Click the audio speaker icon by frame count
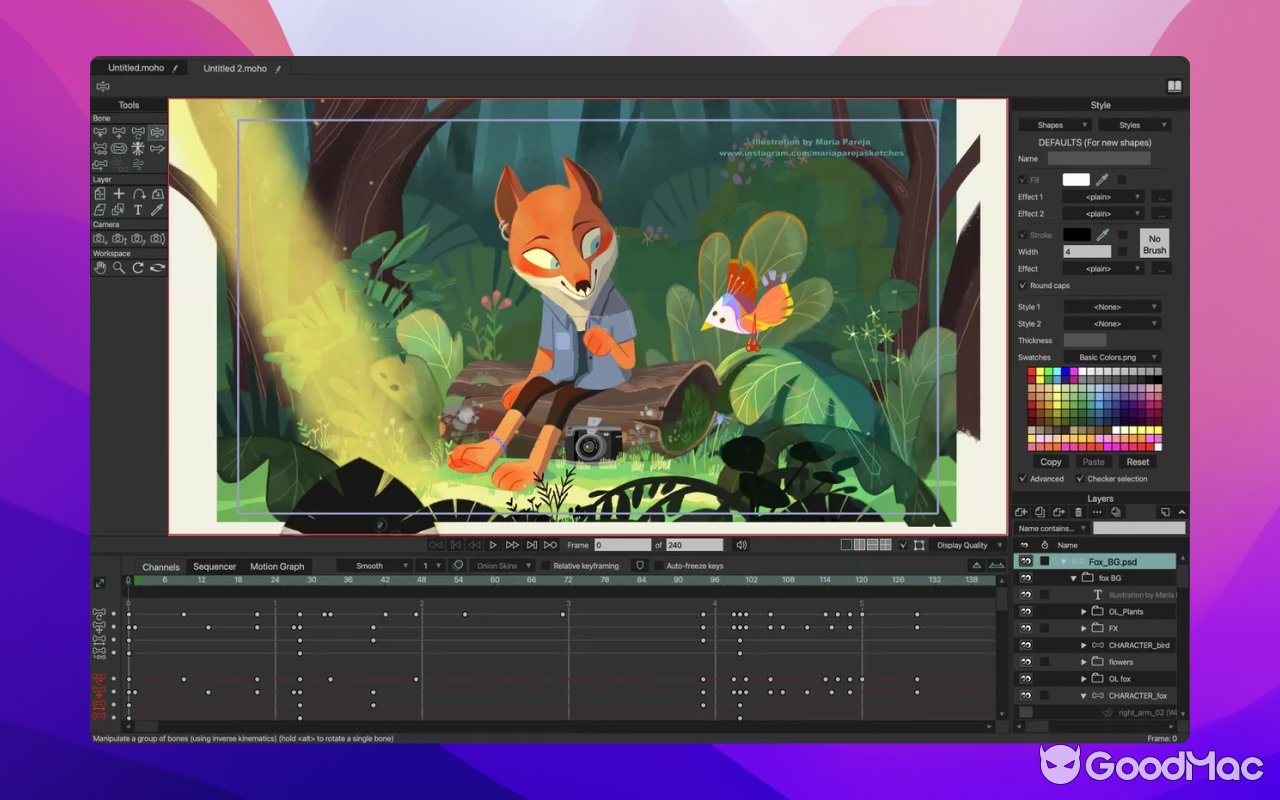 pyautogui.click(x=741, y=545)
